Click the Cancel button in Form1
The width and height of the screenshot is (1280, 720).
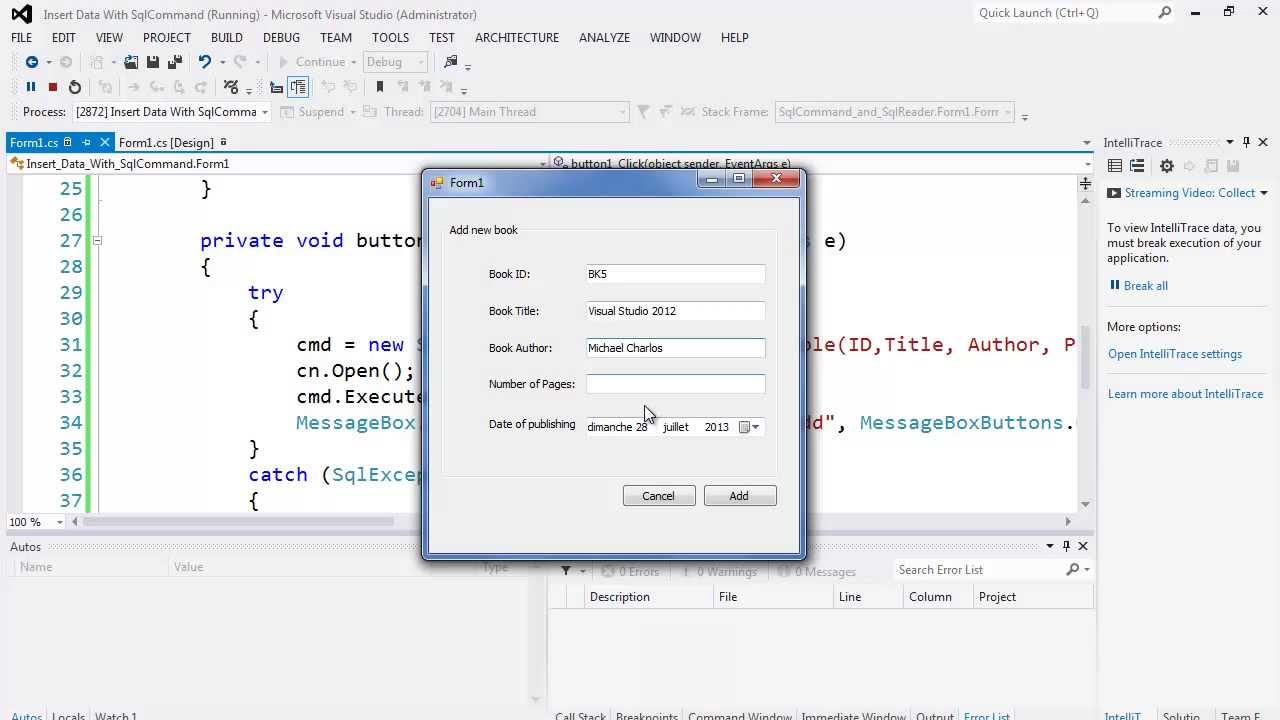tap(658, 496)
